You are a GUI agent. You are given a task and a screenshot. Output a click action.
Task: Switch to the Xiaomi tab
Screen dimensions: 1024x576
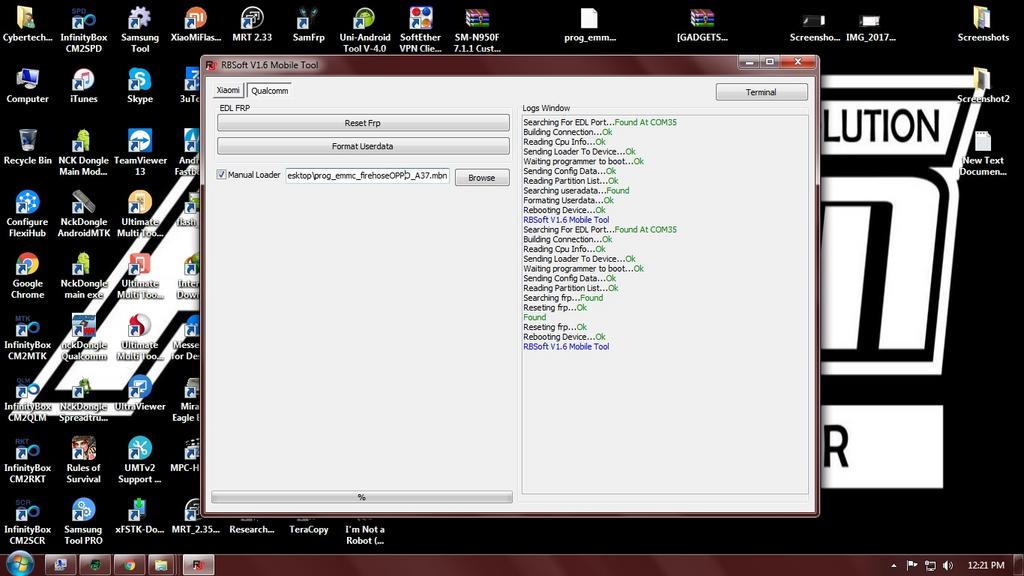coord(228,90)
